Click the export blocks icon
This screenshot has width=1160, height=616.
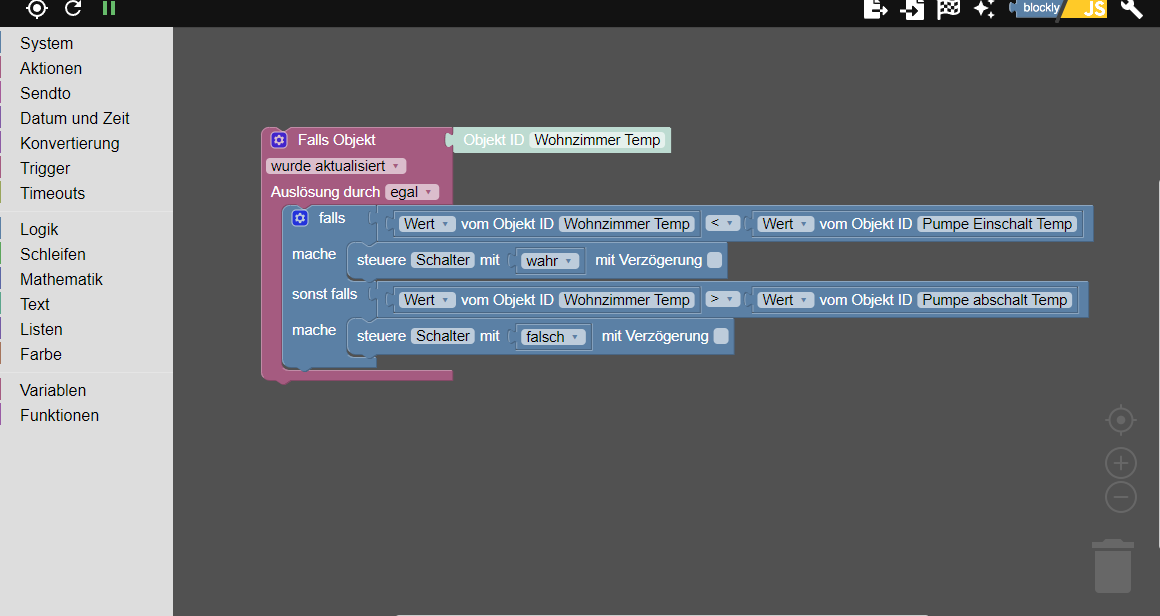click(x=875, y=9)
